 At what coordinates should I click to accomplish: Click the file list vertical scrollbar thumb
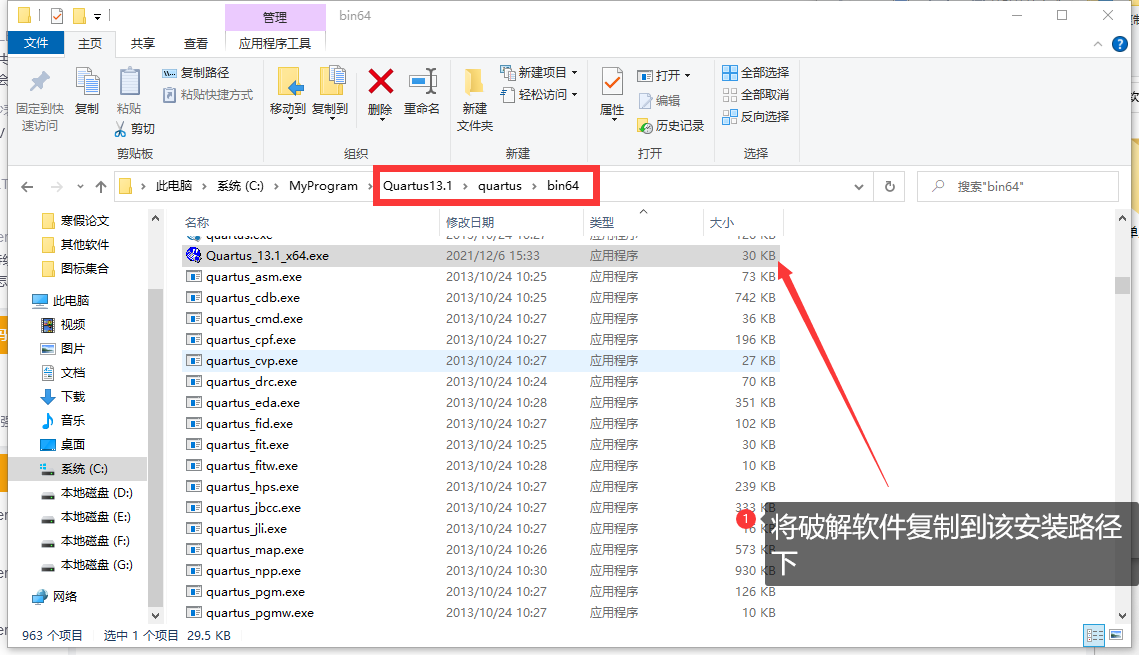(x=1122, y=285)
